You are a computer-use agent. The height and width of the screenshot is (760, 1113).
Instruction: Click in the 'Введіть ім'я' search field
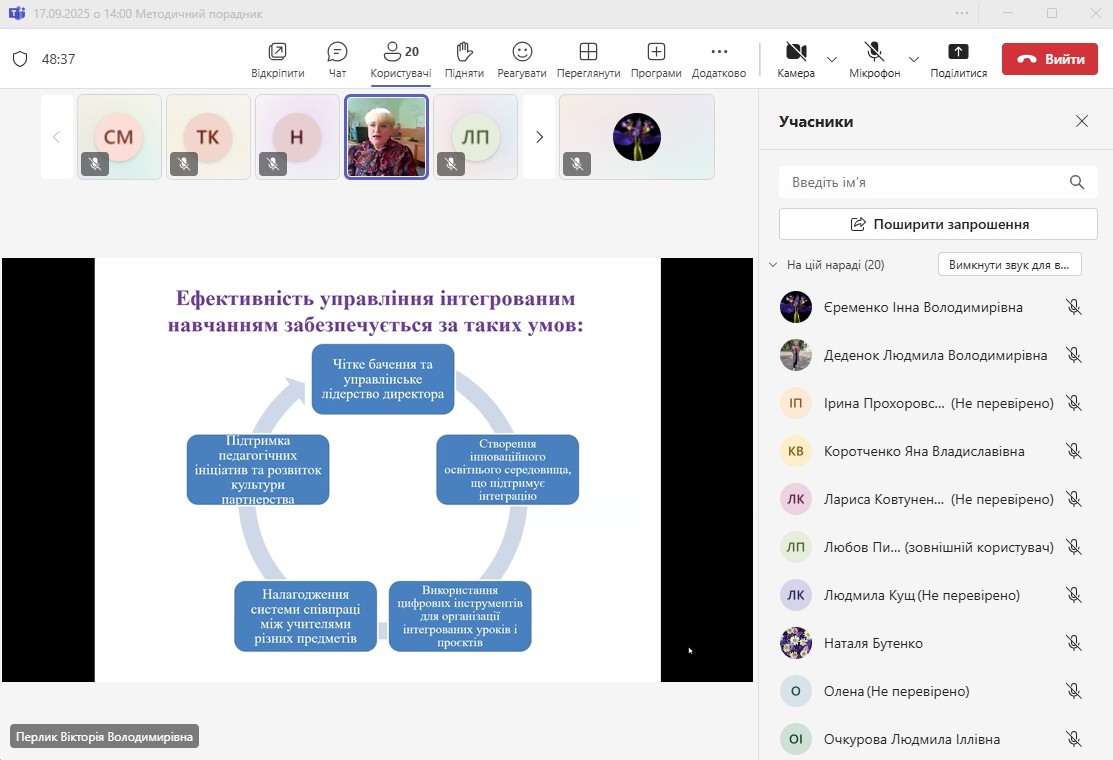point(938,182)
